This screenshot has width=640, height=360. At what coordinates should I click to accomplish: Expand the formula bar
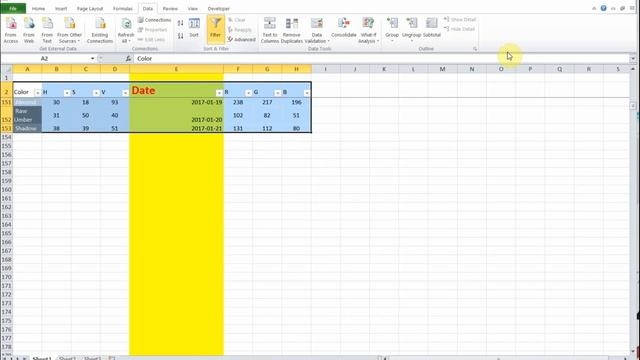(633, 59)
